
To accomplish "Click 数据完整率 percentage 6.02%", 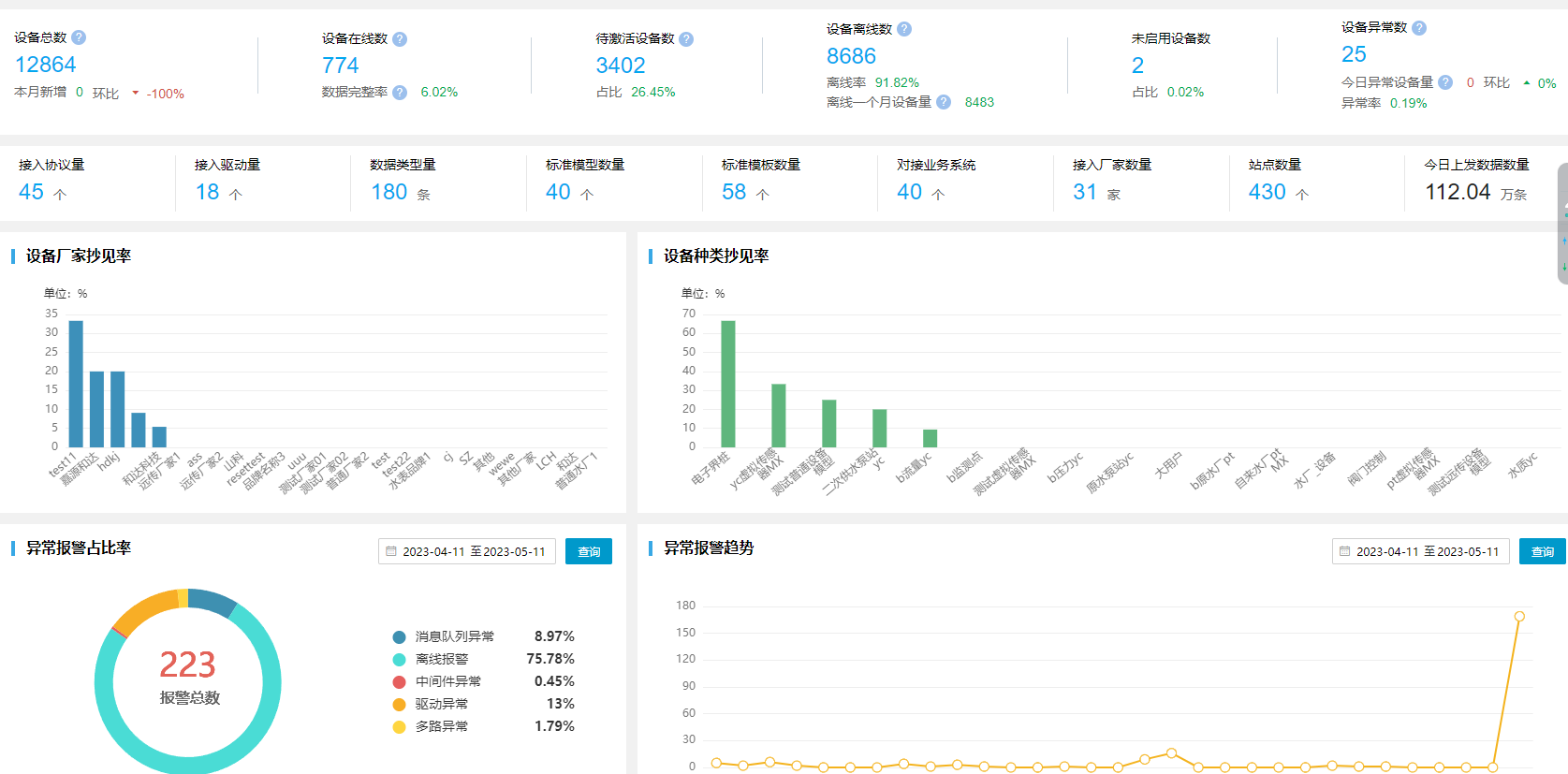I will coord(439,92).
